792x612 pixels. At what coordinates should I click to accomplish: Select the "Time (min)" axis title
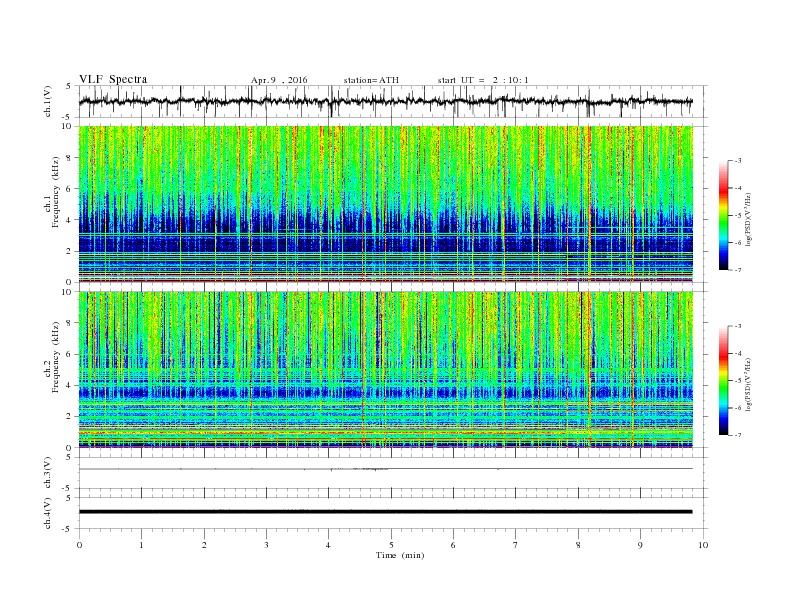pyautogui.click(x=400, y=555)
